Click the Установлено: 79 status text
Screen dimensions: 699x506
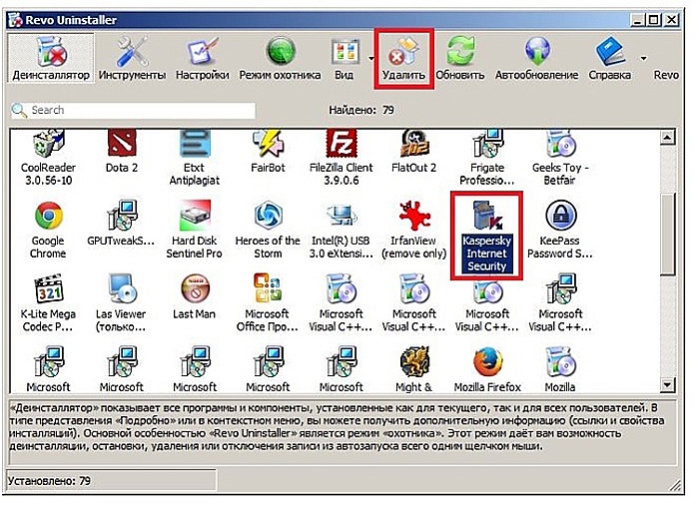pos(49,481)
